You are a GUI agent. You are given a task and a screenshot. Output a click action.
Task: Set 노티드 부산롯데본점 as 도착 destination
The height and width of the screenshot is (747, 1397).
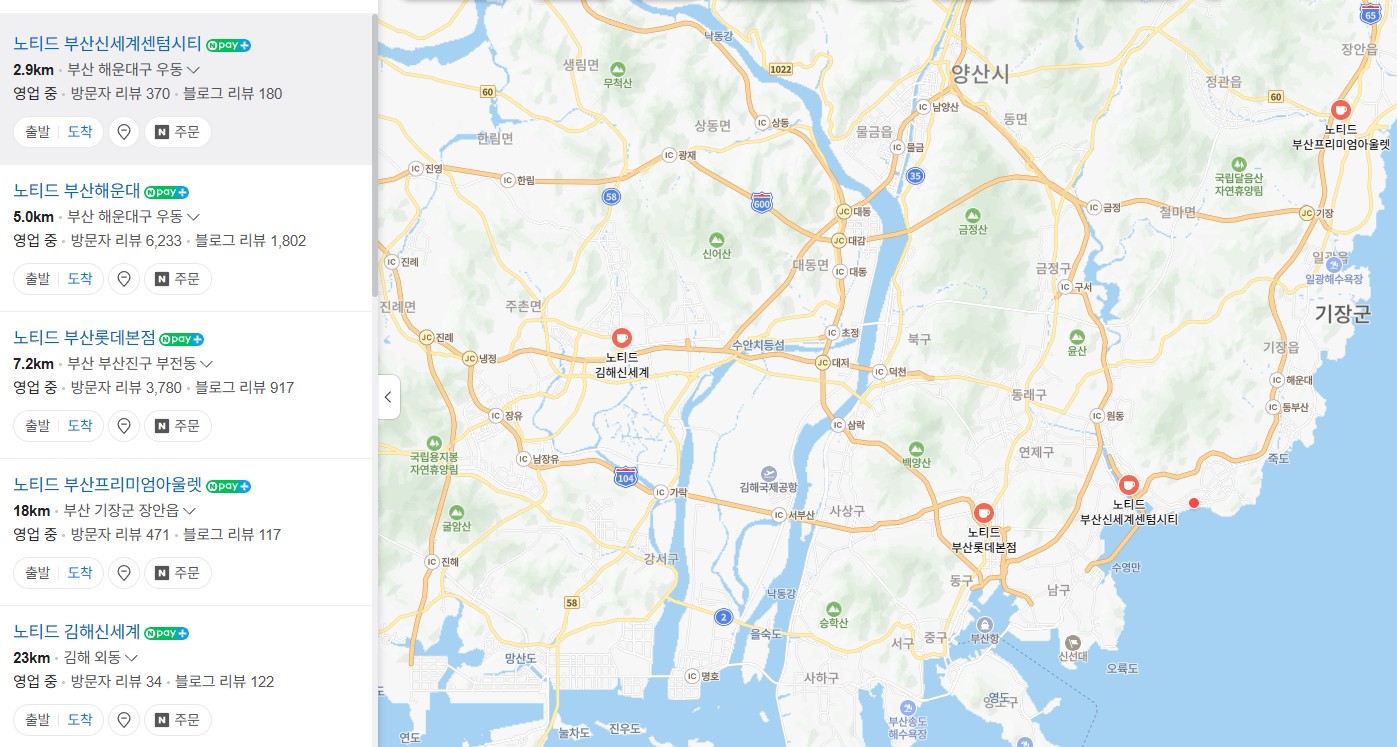[x=80, y=426]
